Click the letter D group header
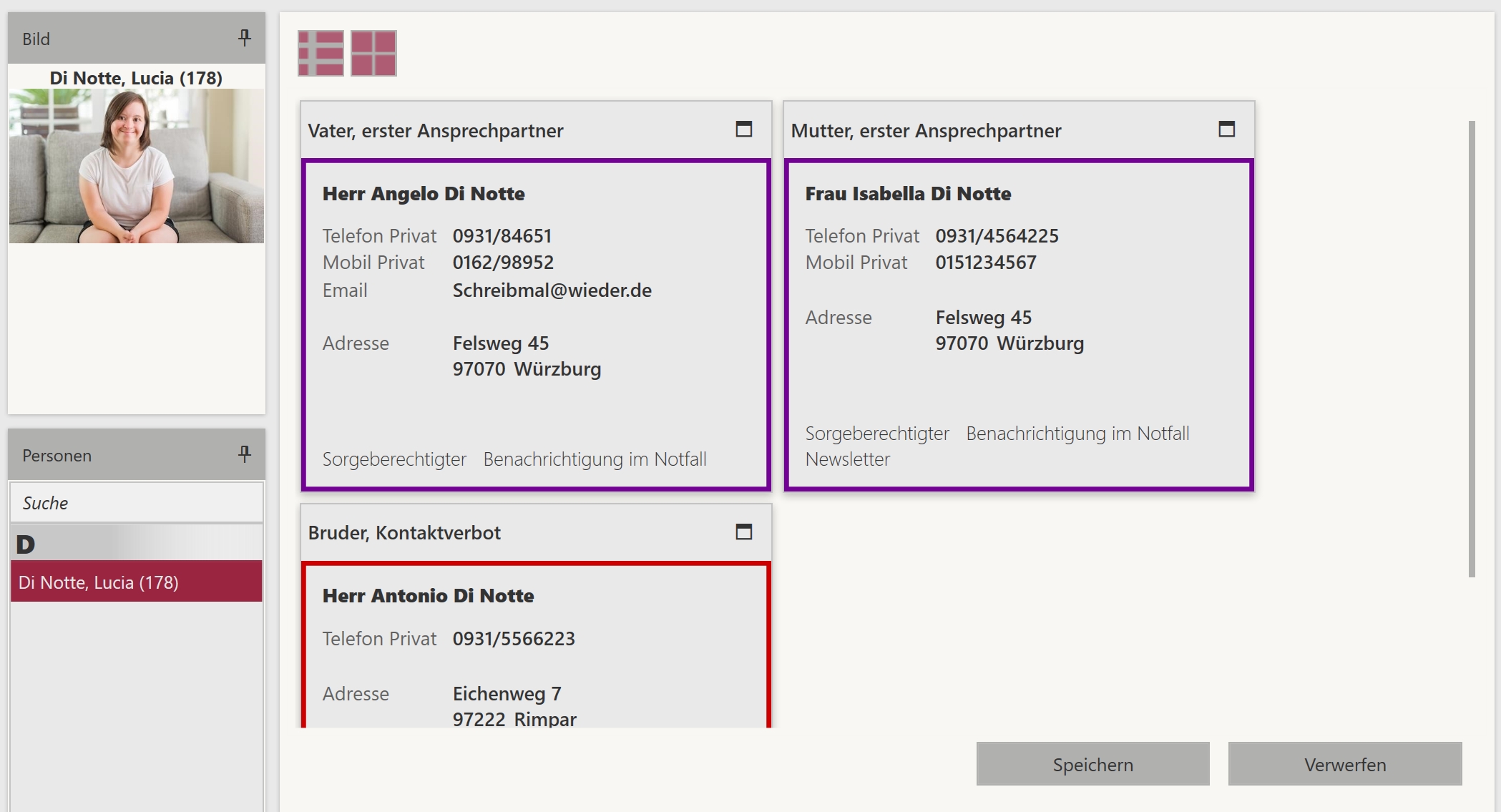Screen dimensions: 1501x812 [x=26, y=544]
